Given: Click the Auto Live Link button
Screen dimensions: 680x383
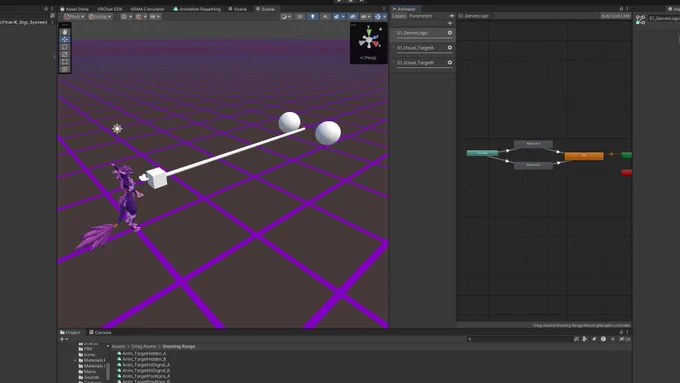Looking at the screenshot, I should (x=615, y=16).
